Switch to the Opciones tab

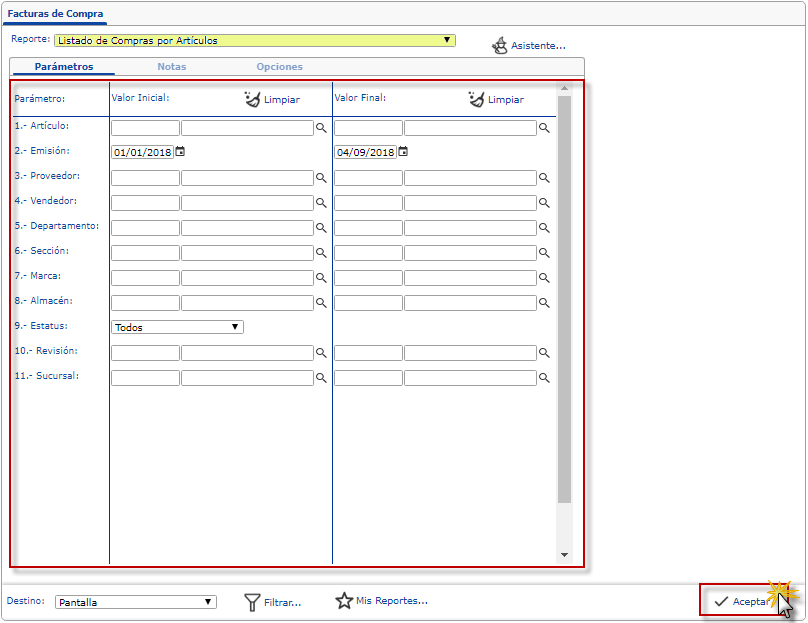[x=279, y=67]
